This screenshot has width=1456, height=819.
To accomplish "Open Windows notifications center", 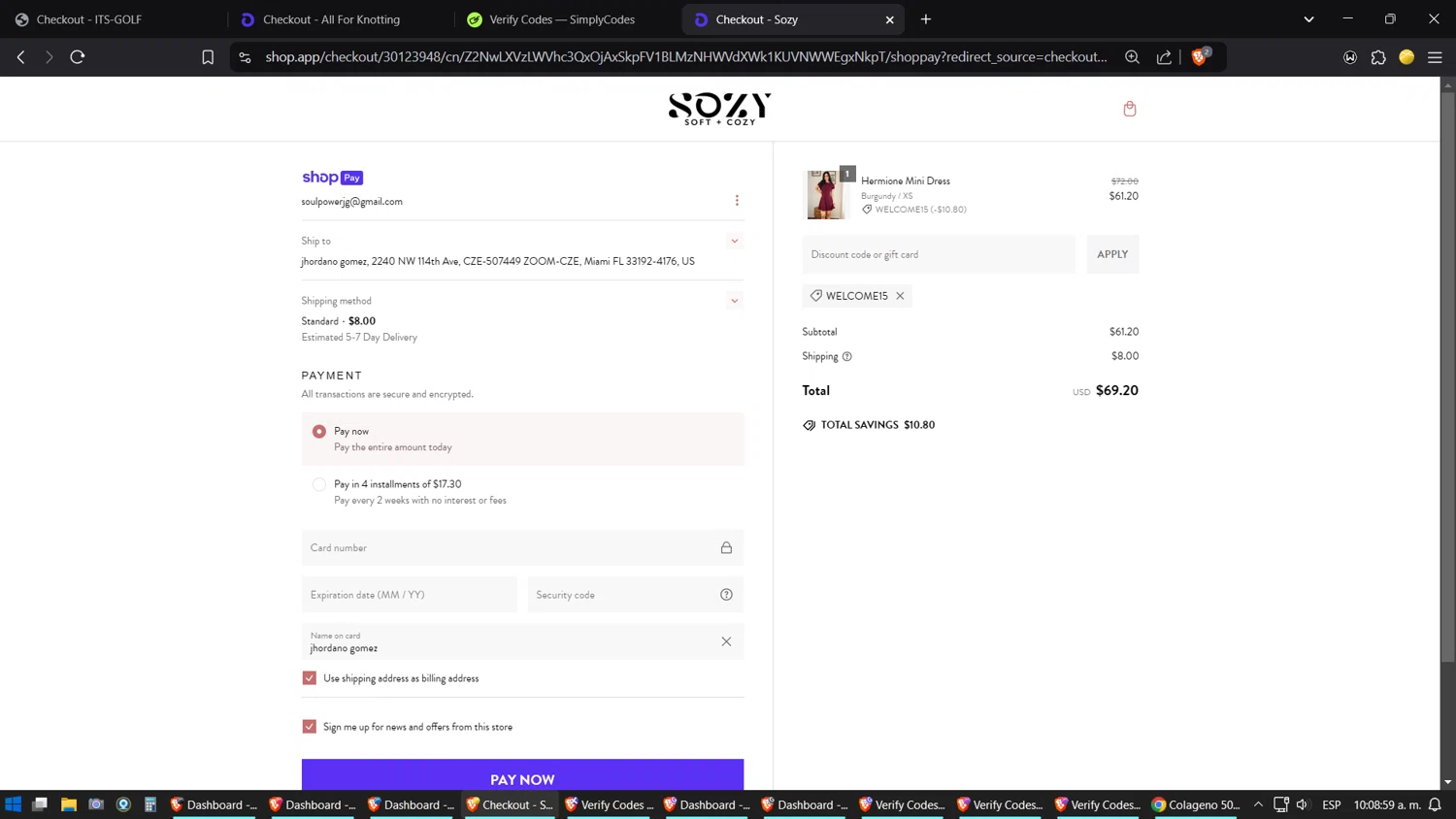I will 1435,804.
